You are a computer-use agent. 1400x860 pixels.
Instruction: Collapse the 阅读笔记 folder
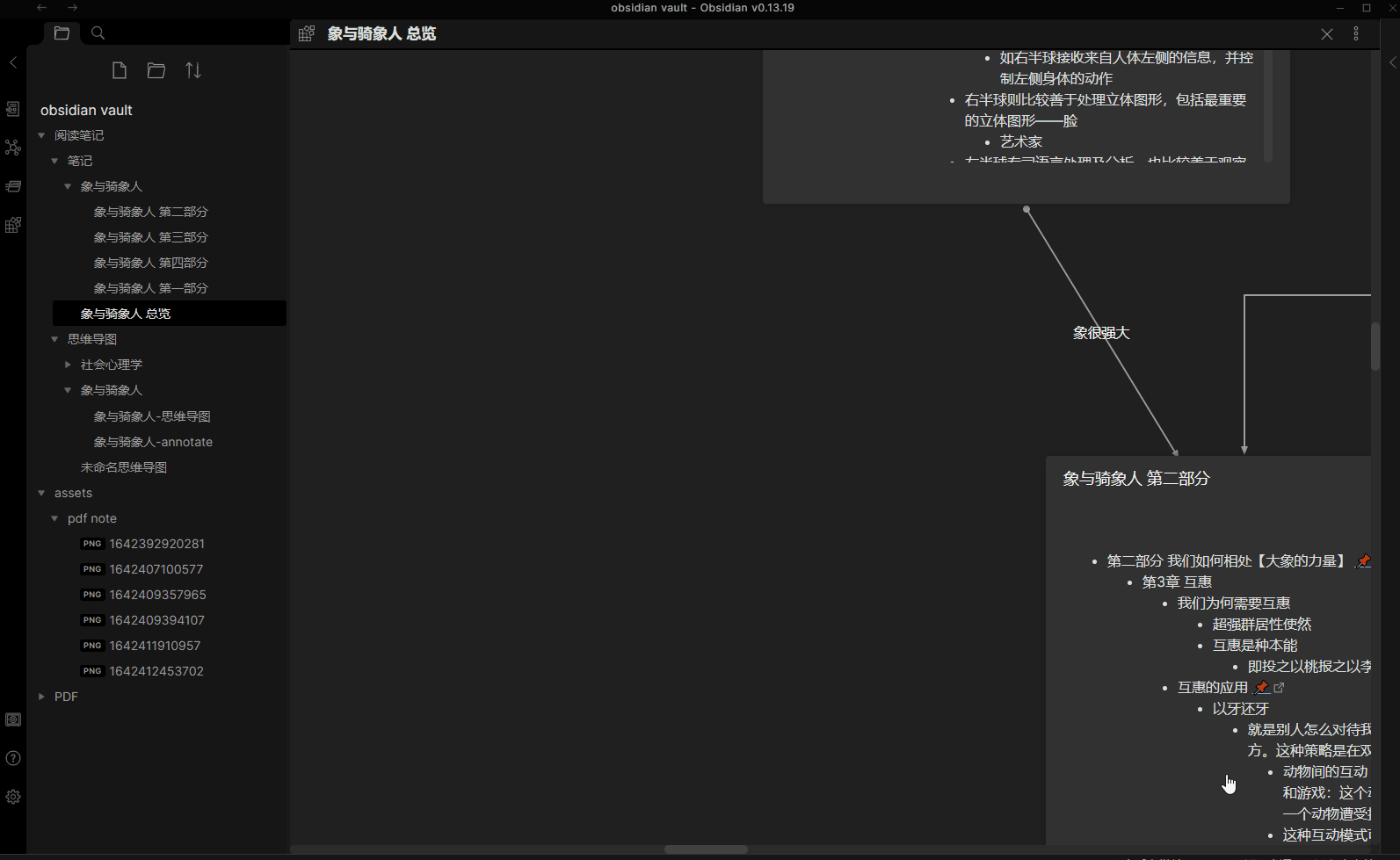pyautogui.click(x=41, y=135)
